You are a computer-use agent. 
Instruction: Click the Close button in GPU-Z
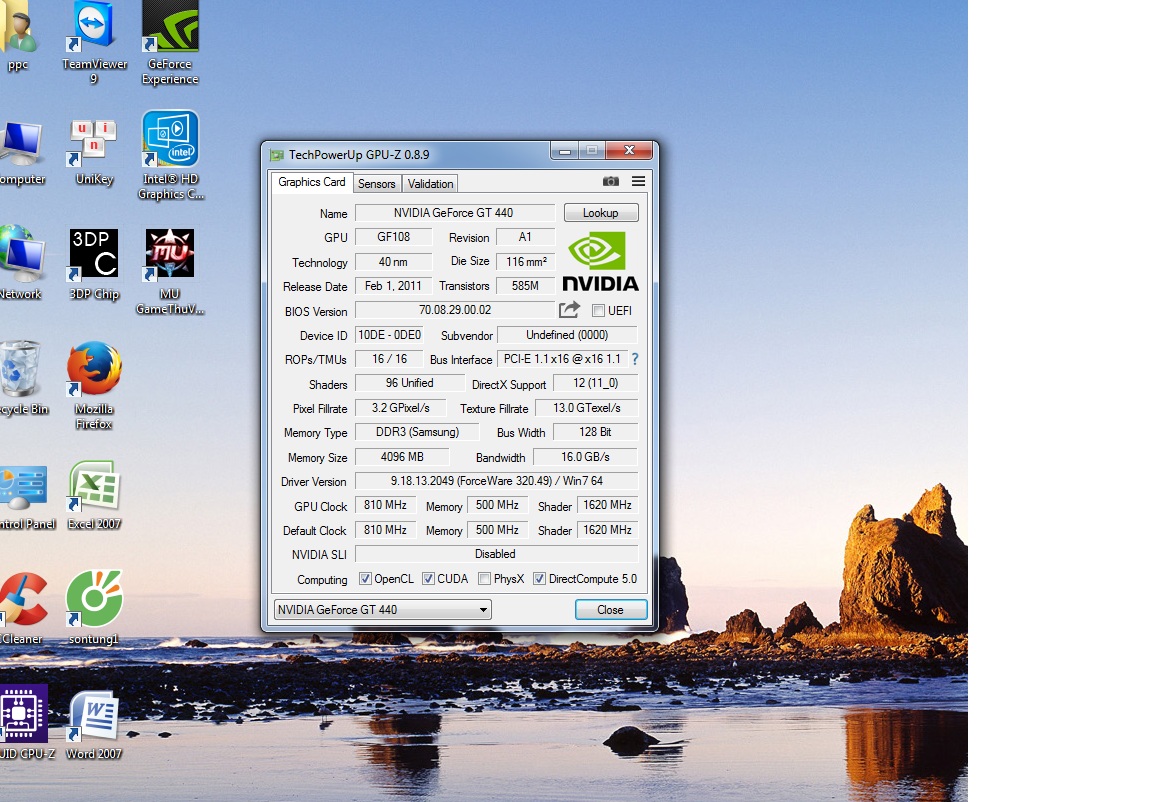pos(611,610)
